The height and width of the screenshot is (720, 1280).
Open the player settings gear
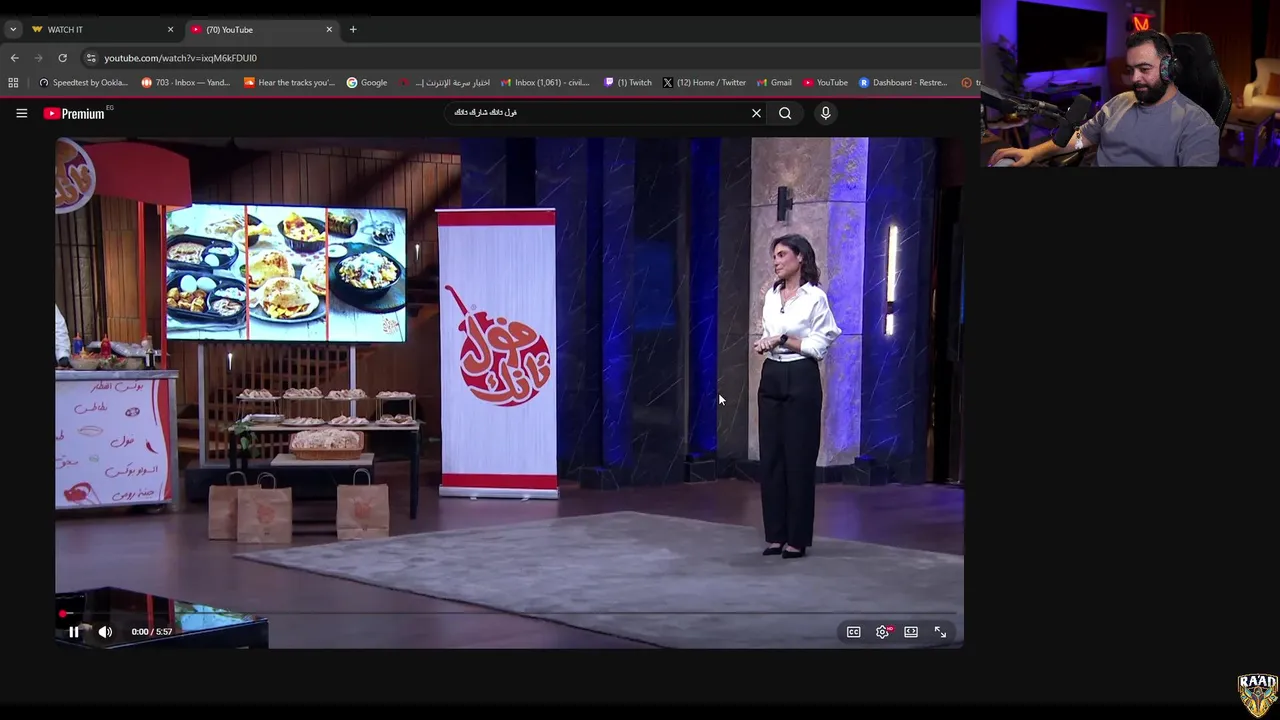[x=882, y=632]
